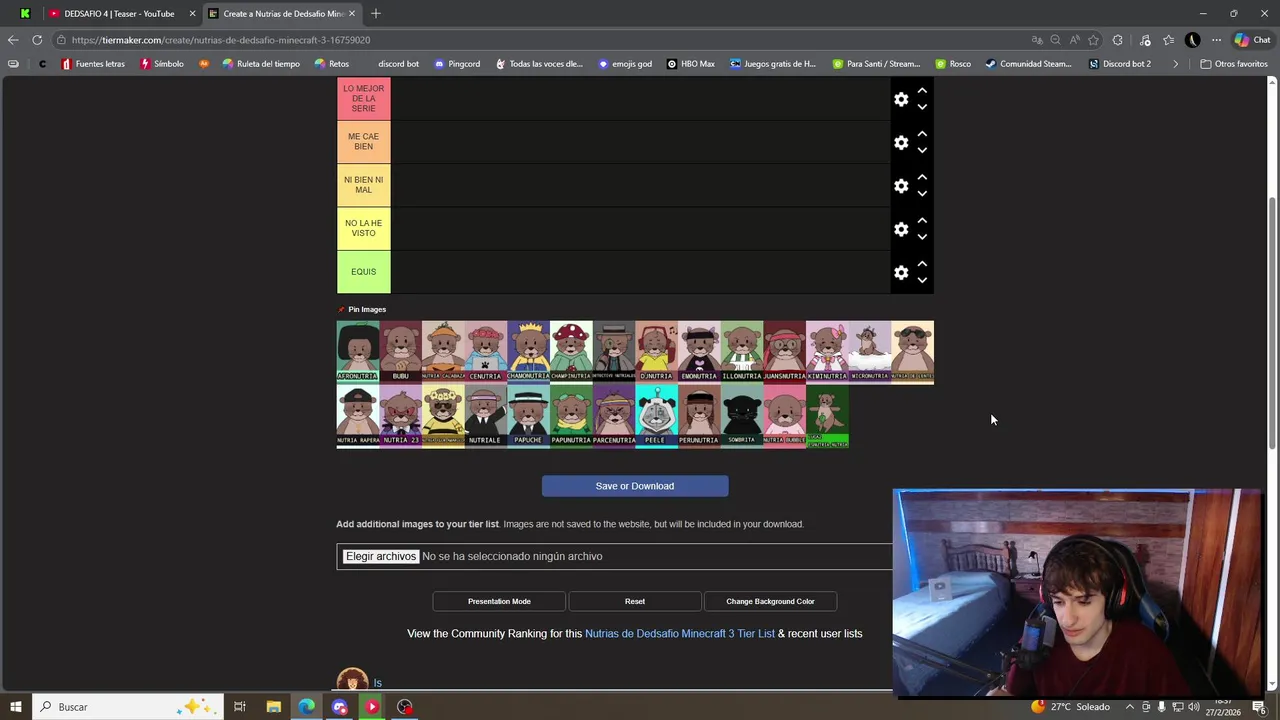Open browser Settings and more menu
Image resolution: width=1280 pixels, height=720 pixels.
[1216, 40]
